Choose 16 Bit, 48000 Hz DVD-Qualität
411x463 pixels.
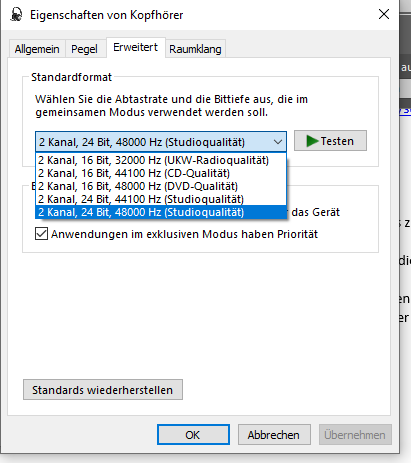[x=161, y=186]
